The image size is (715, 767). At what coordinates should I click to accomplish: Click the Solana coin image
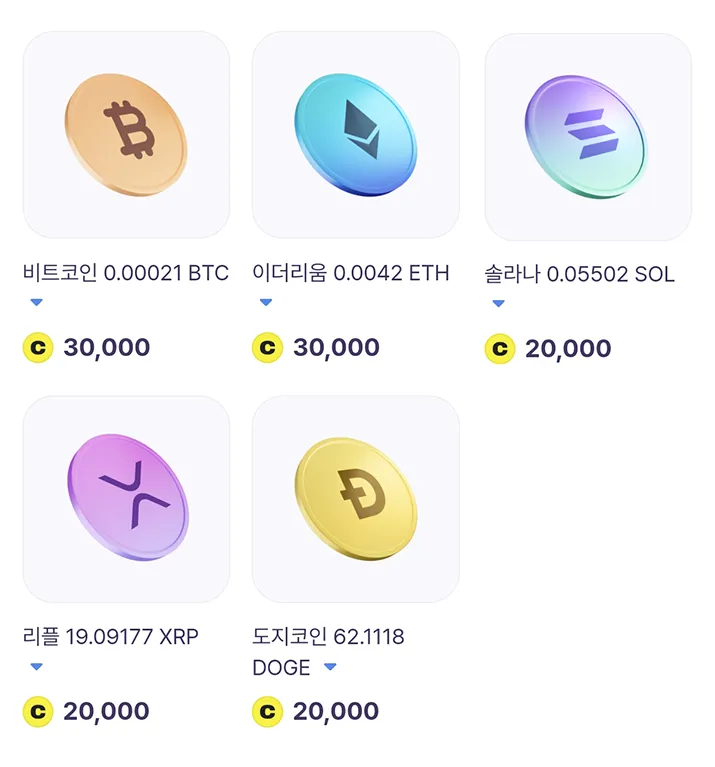587,137
